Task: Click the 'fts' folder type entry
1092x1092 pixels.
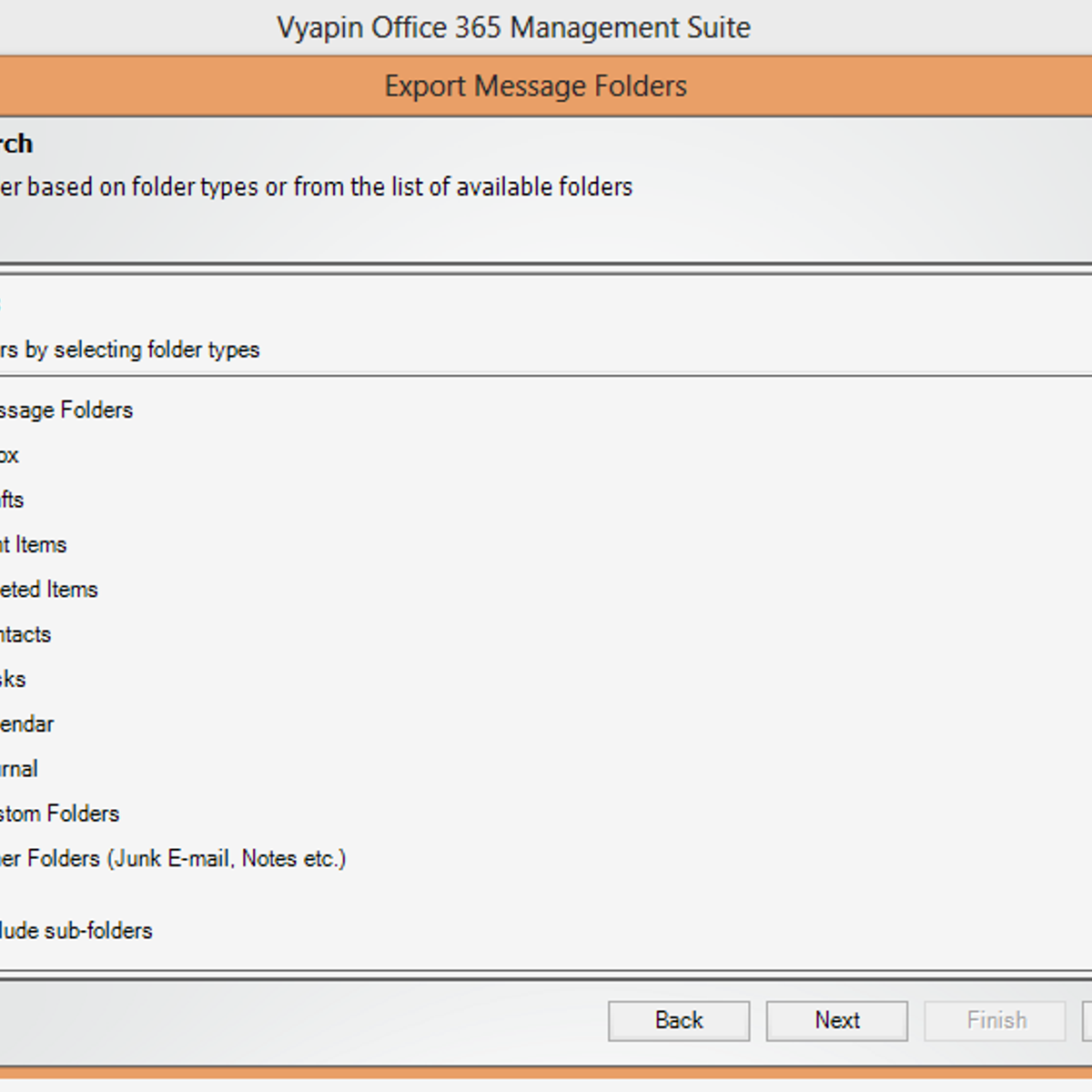Action: tap(12, 500)
